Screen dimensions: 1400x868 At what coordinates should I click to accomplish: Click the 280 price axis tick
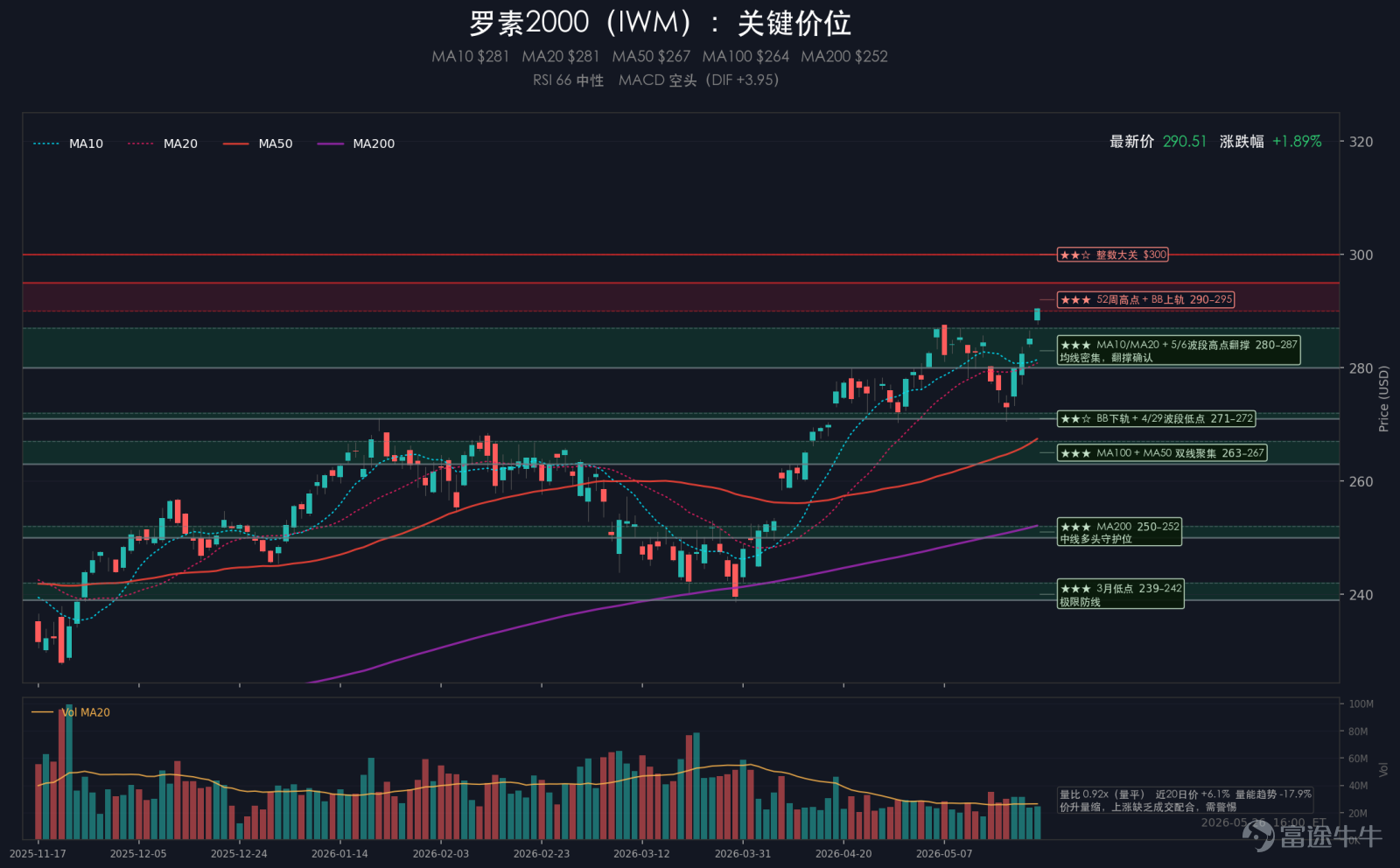coord(1361,368)
